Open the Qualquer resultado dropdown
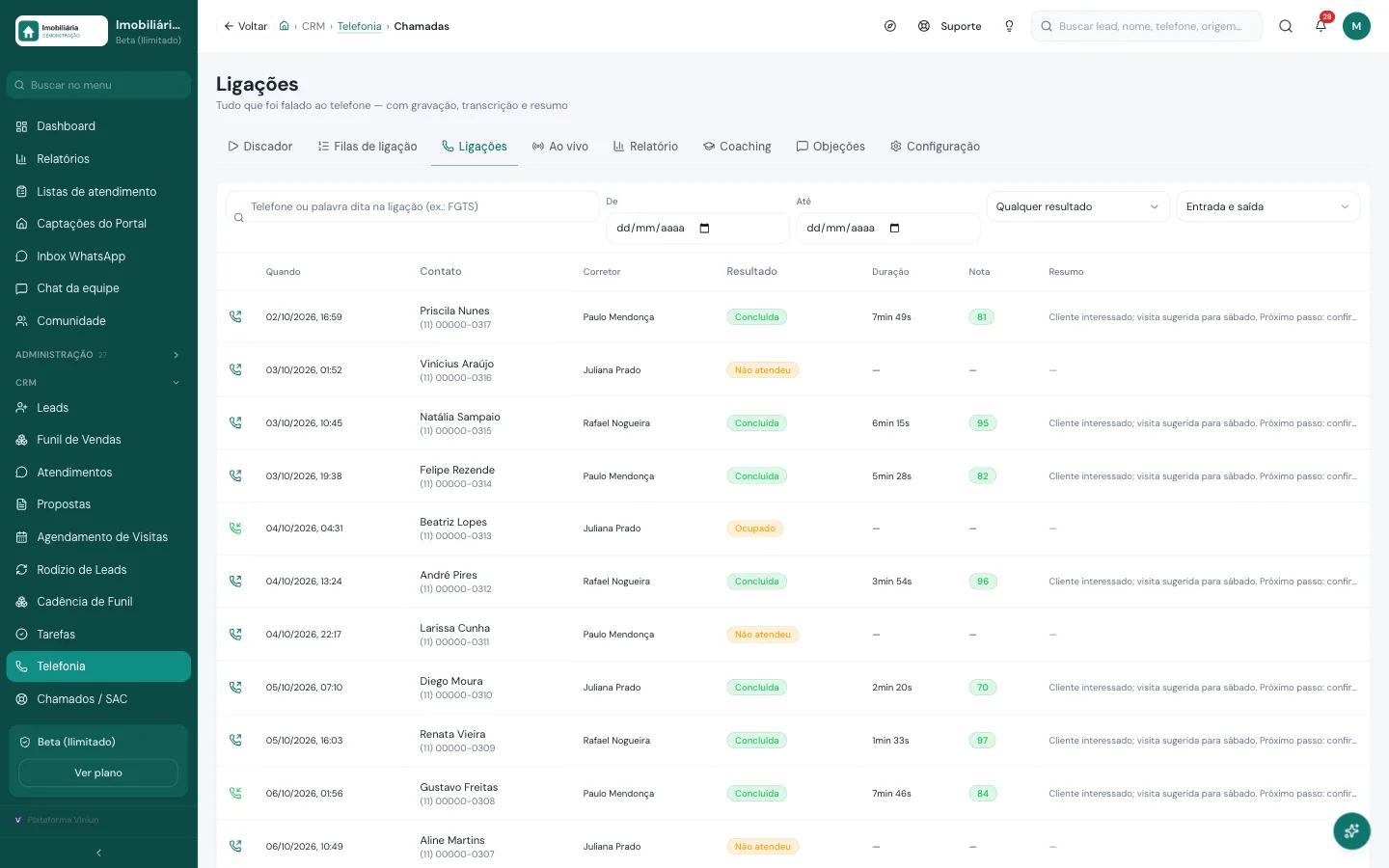 [x=1077, y=206]
